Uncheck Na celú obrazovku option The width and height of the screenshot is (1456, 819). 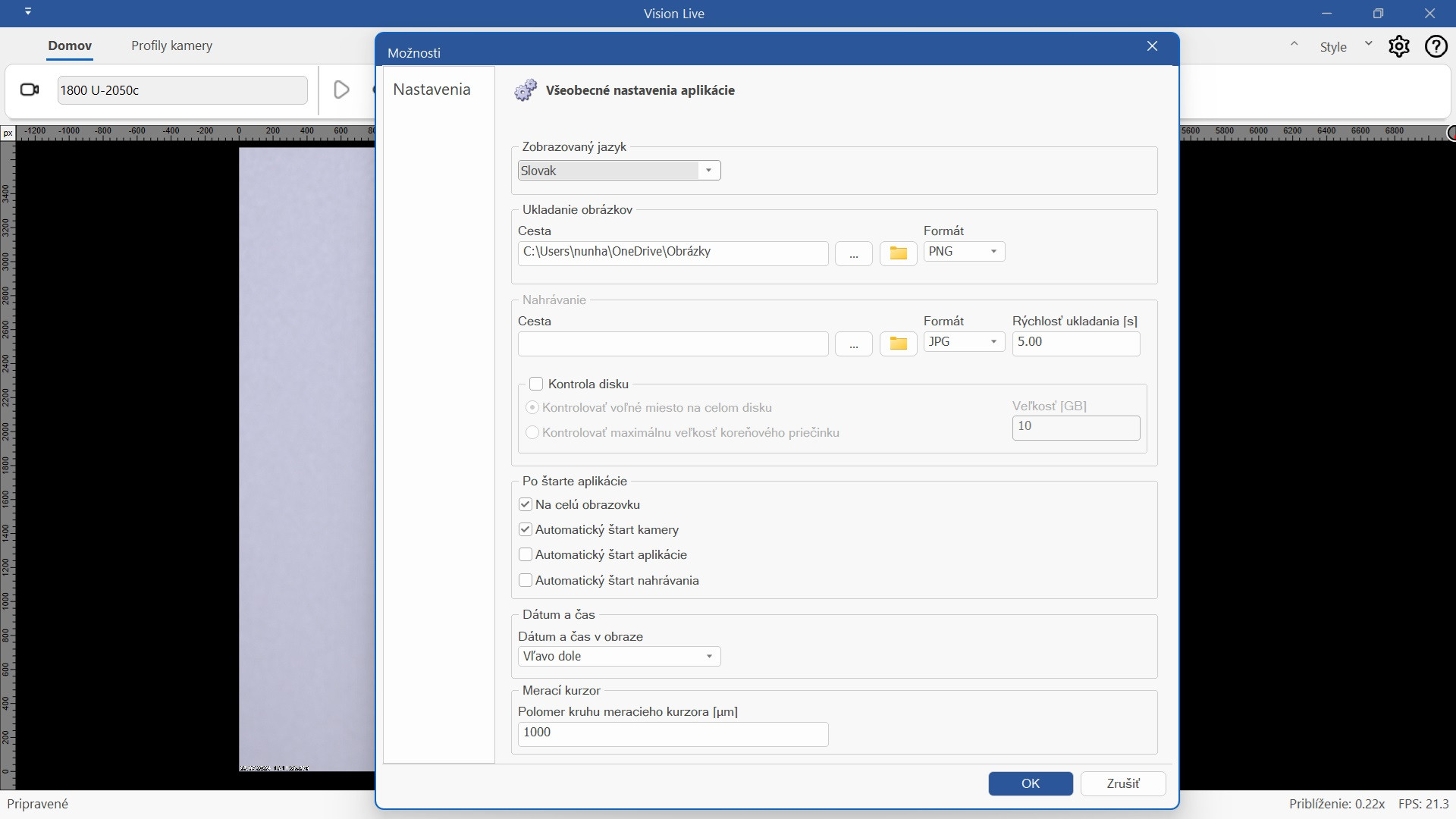pos(526,504)
